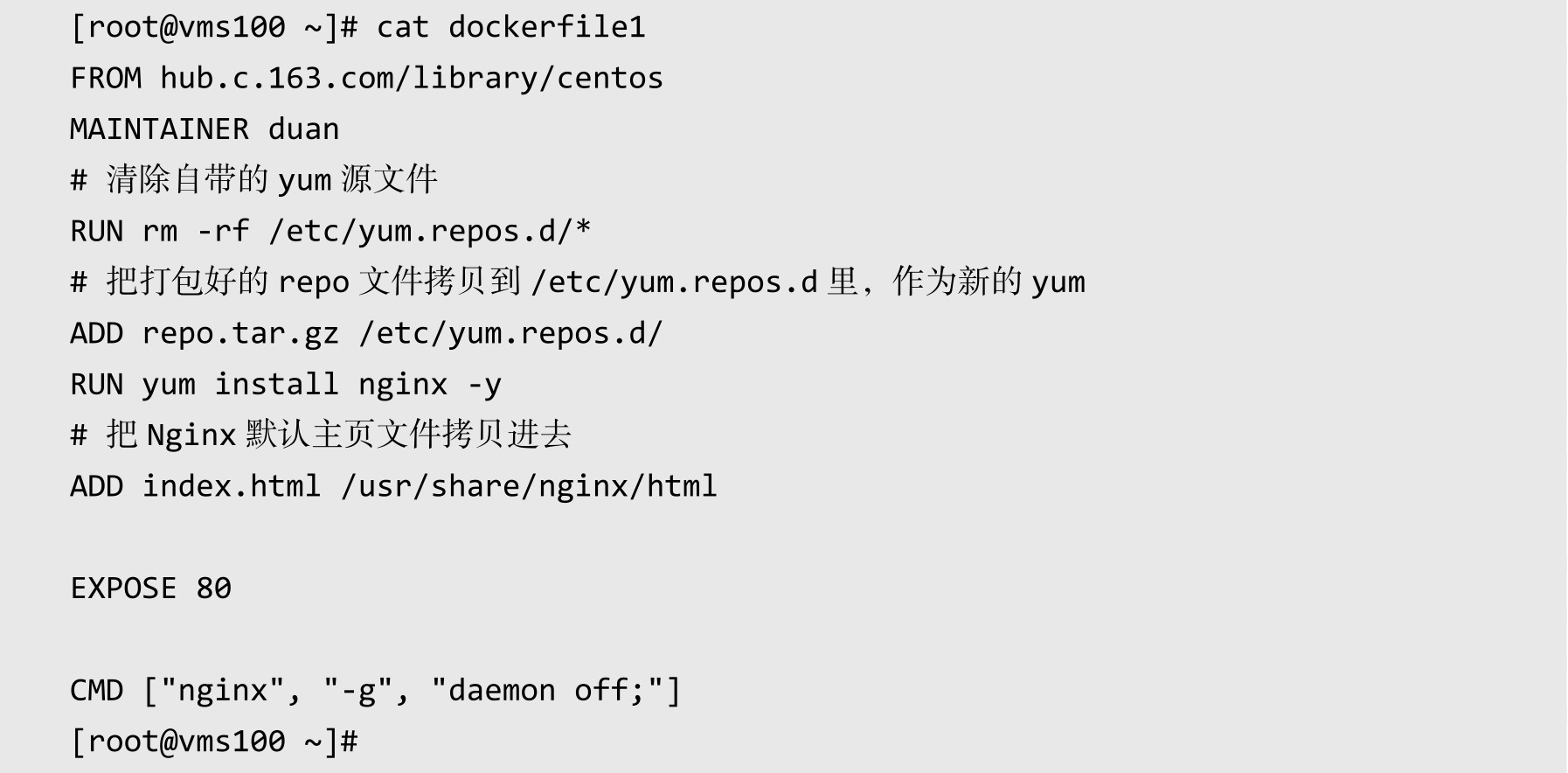The width and height of the screenshot is (1568, 773).
Task: Click the EXPOSE 80 line
Action: click(x=150, y=588)
